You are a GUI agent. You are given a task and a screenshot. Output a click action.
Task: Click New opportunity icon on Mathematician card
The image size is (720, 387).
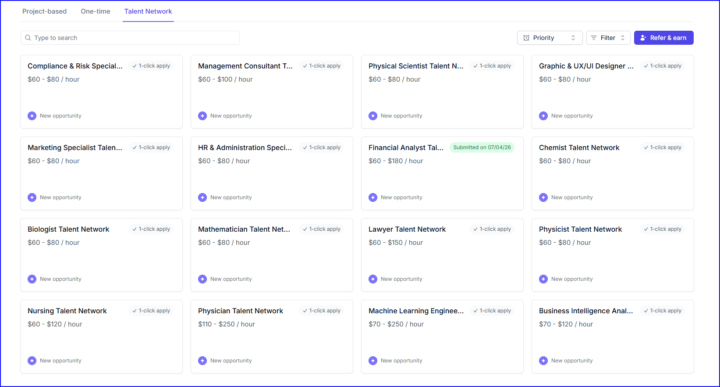click(202, 279)
